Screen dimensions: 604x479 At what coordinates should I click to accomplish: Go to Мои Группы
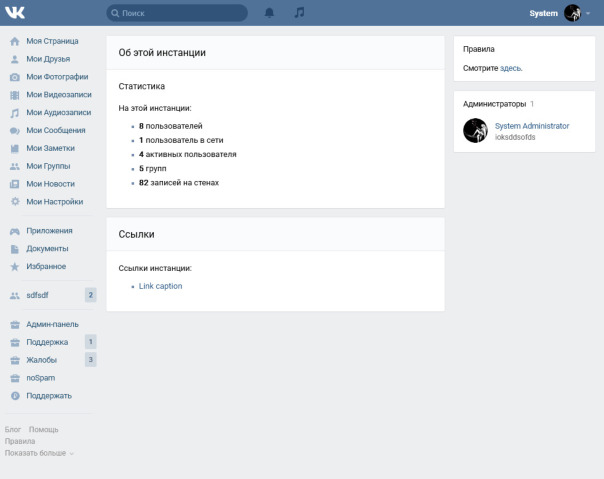pos(48,166)
